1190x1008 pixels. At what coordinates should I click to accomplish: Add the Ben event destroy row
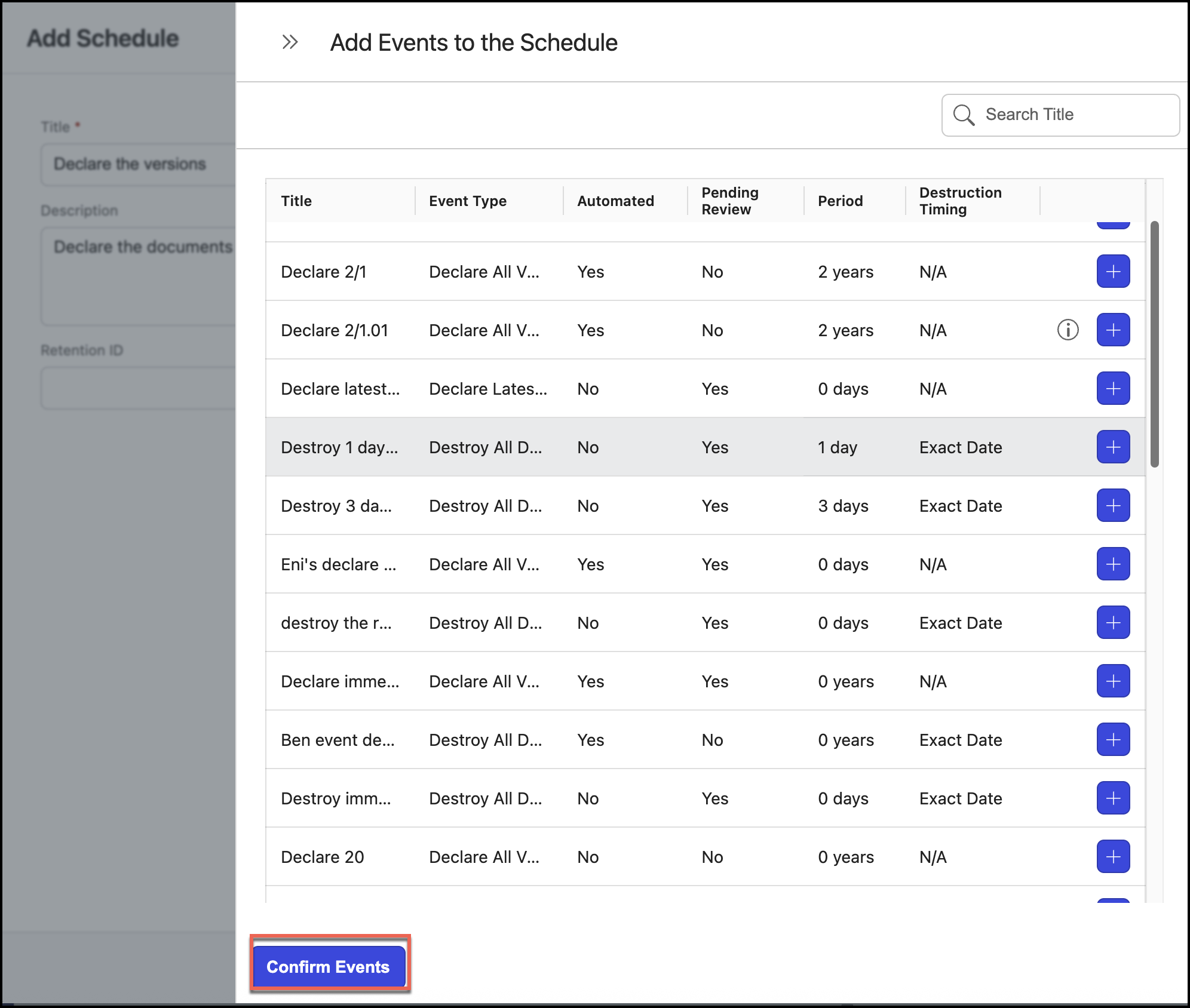(1112, 739)
